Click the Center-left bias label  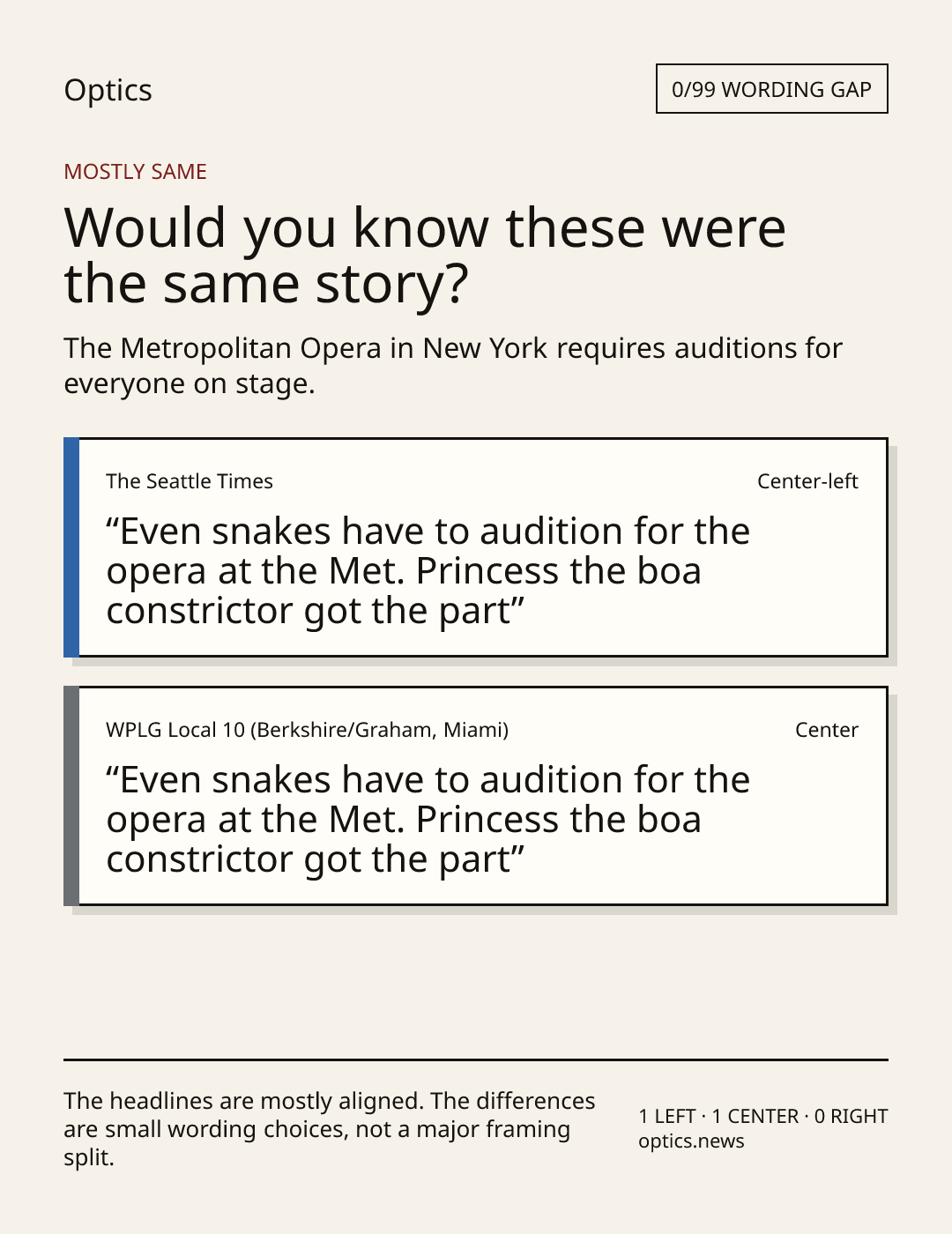(x=807, y=481)
